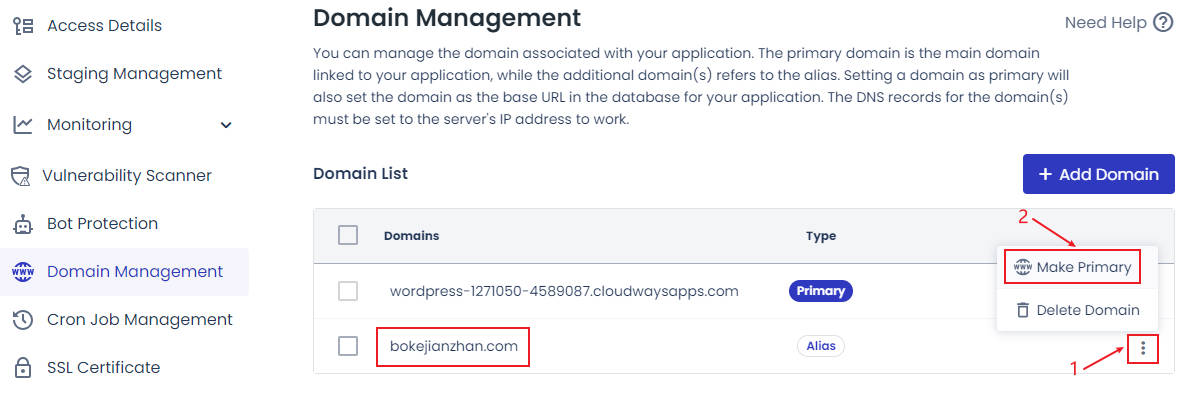Open Vulnerability Scanner shield icon
The image size is (1196, 396).
coord(21,175)
